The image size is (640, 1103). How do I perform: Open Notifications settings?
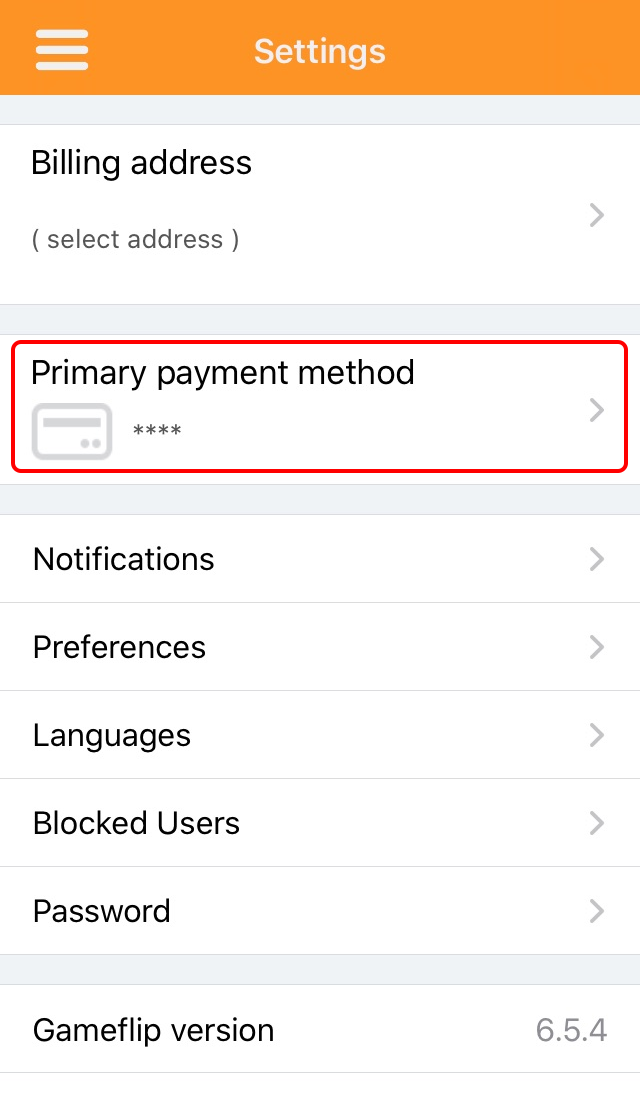click(124, 559)
